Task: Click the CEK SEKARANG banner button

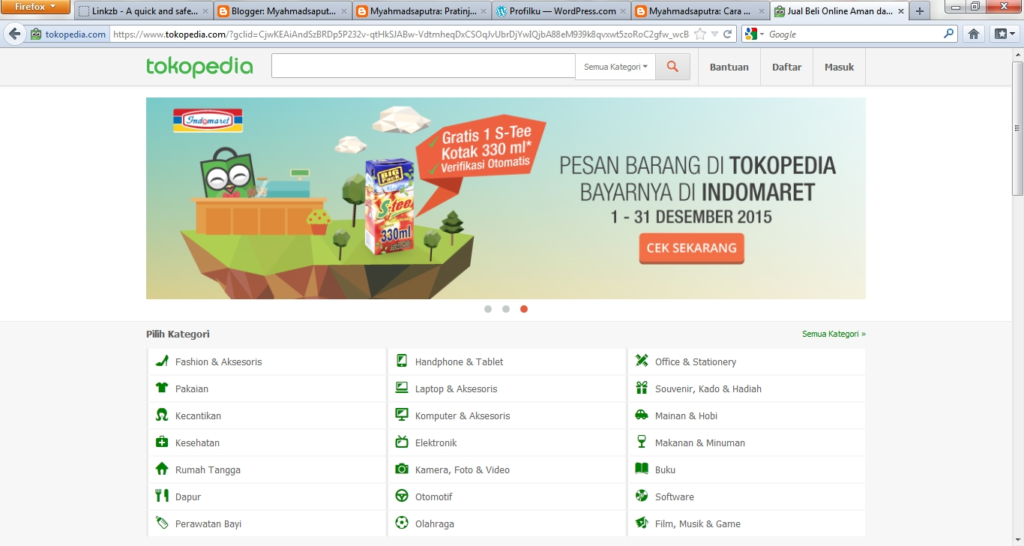Action: click(691, 248)
